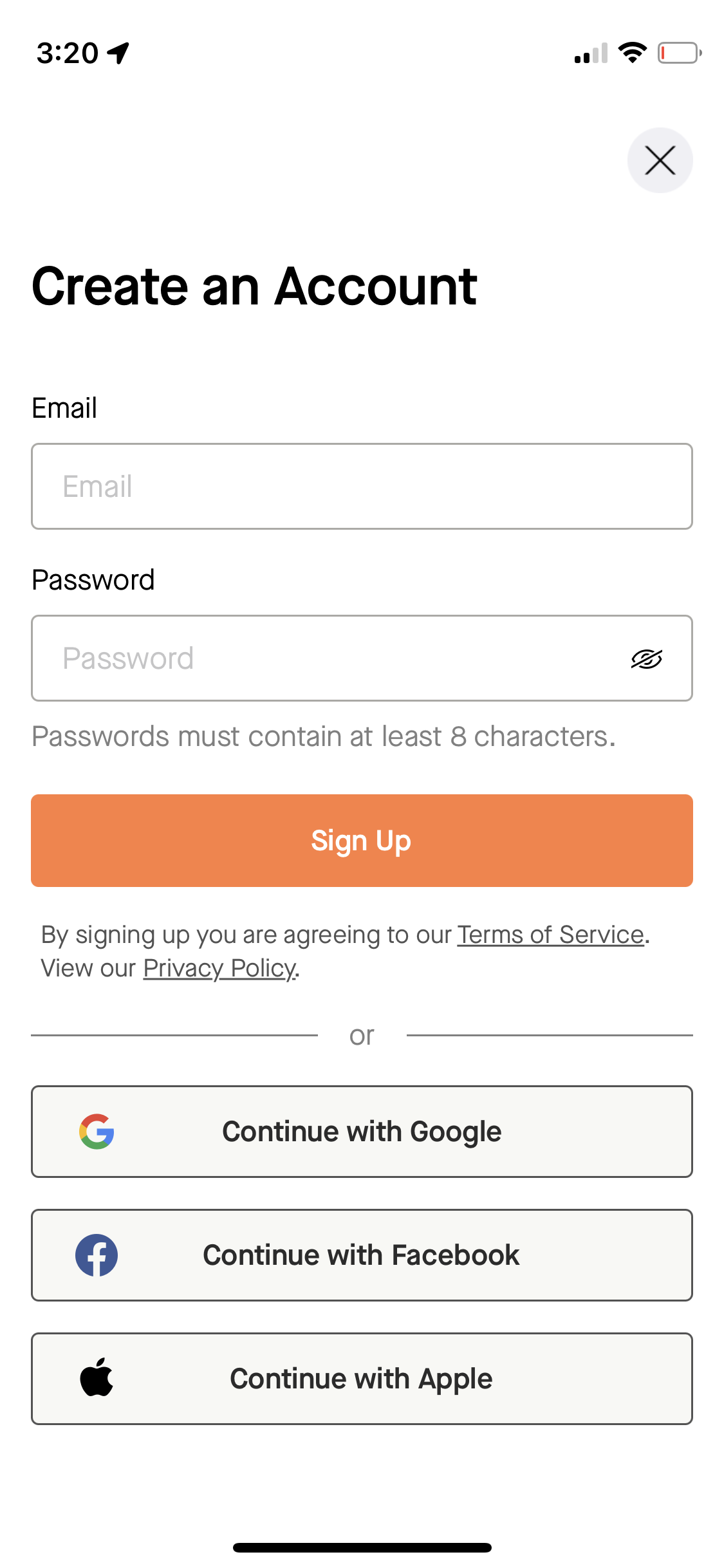Image resolution: width=724 pixels, height=1568 pixels.
Task: Open the Terms of Service link
Action: [x=550, y=935]
